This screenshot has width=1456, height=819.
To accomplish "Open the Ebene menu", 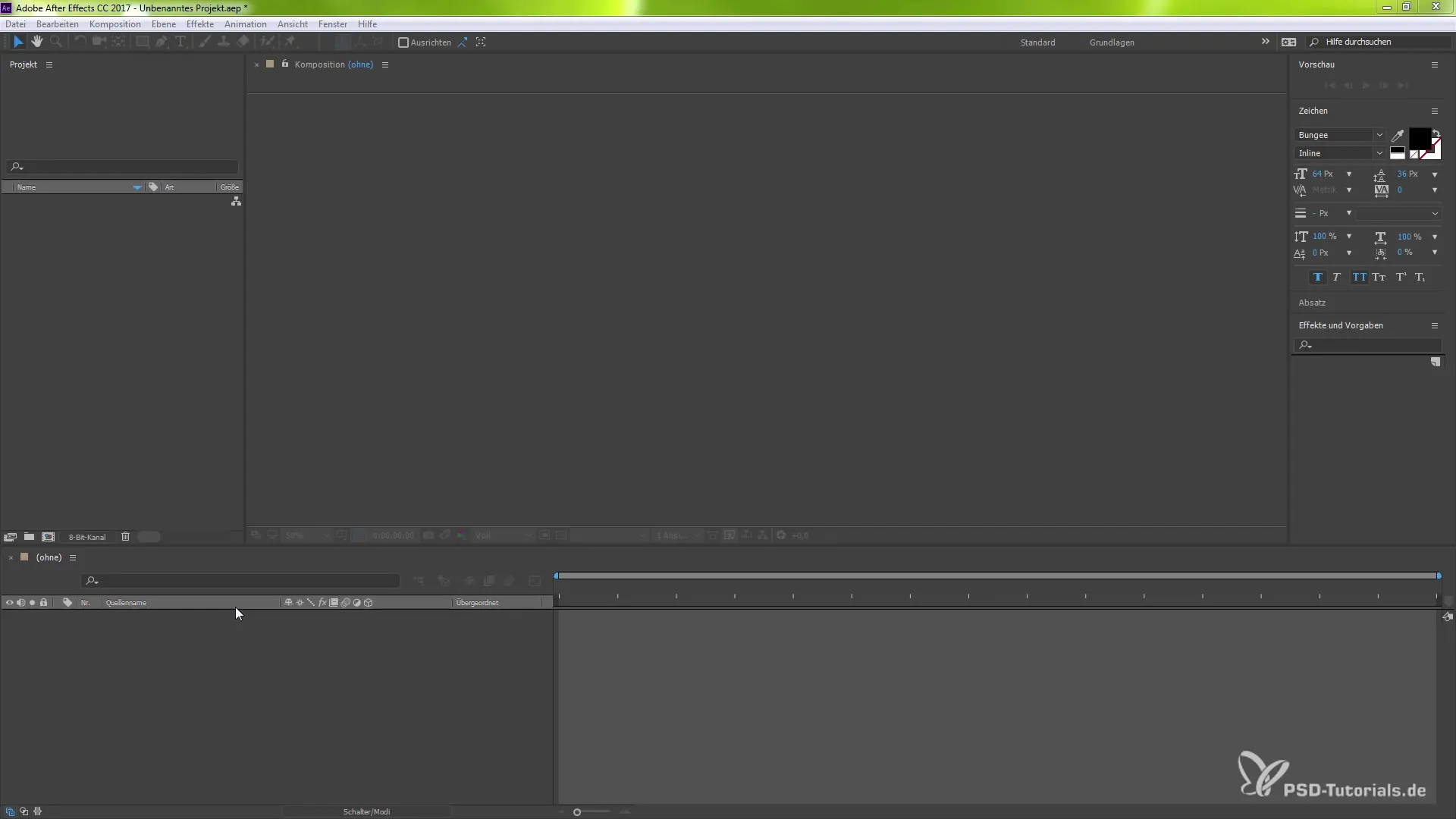I will coord(164,24).
